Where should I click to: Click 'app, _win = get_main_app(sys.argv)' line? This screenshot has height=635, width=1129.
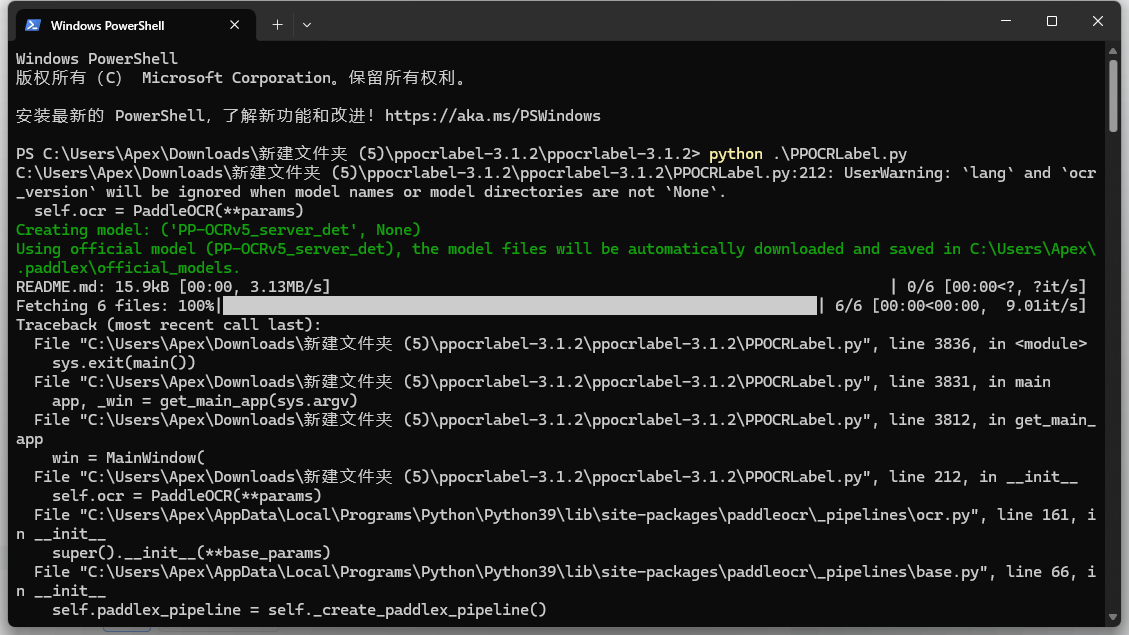(x=204, y=401)
